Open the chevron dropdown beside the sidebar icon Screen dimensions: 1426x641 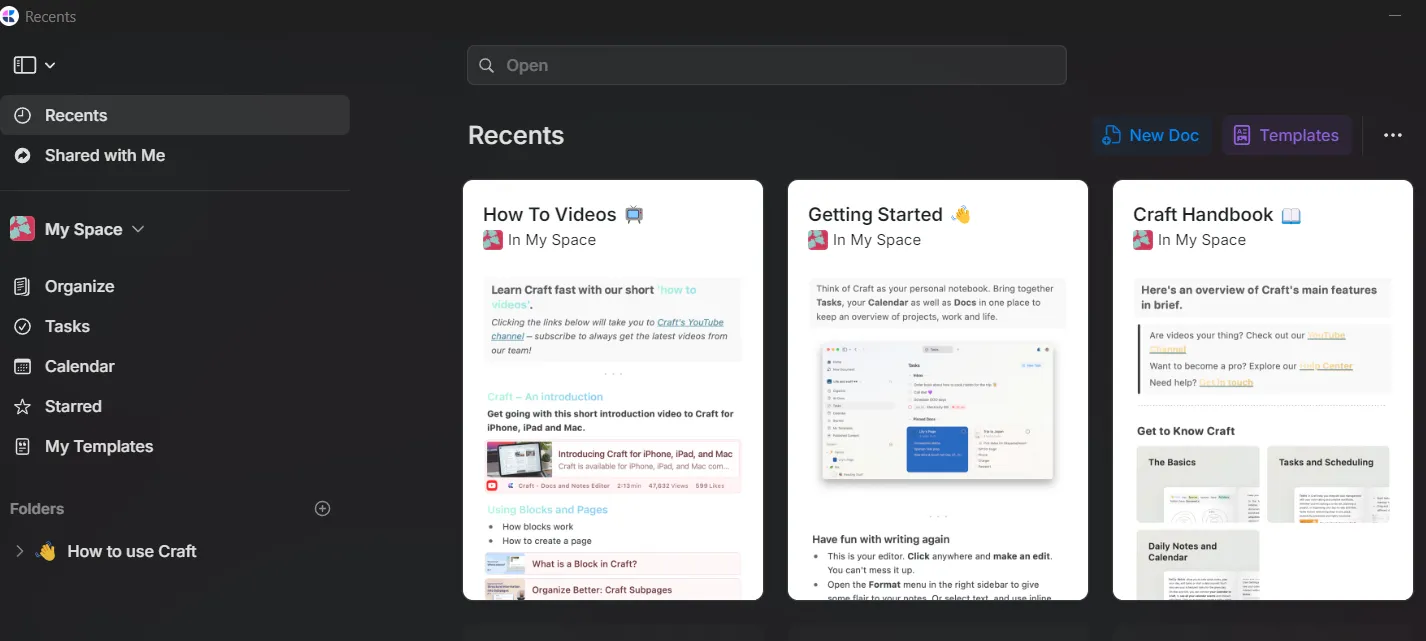point(50,65)
